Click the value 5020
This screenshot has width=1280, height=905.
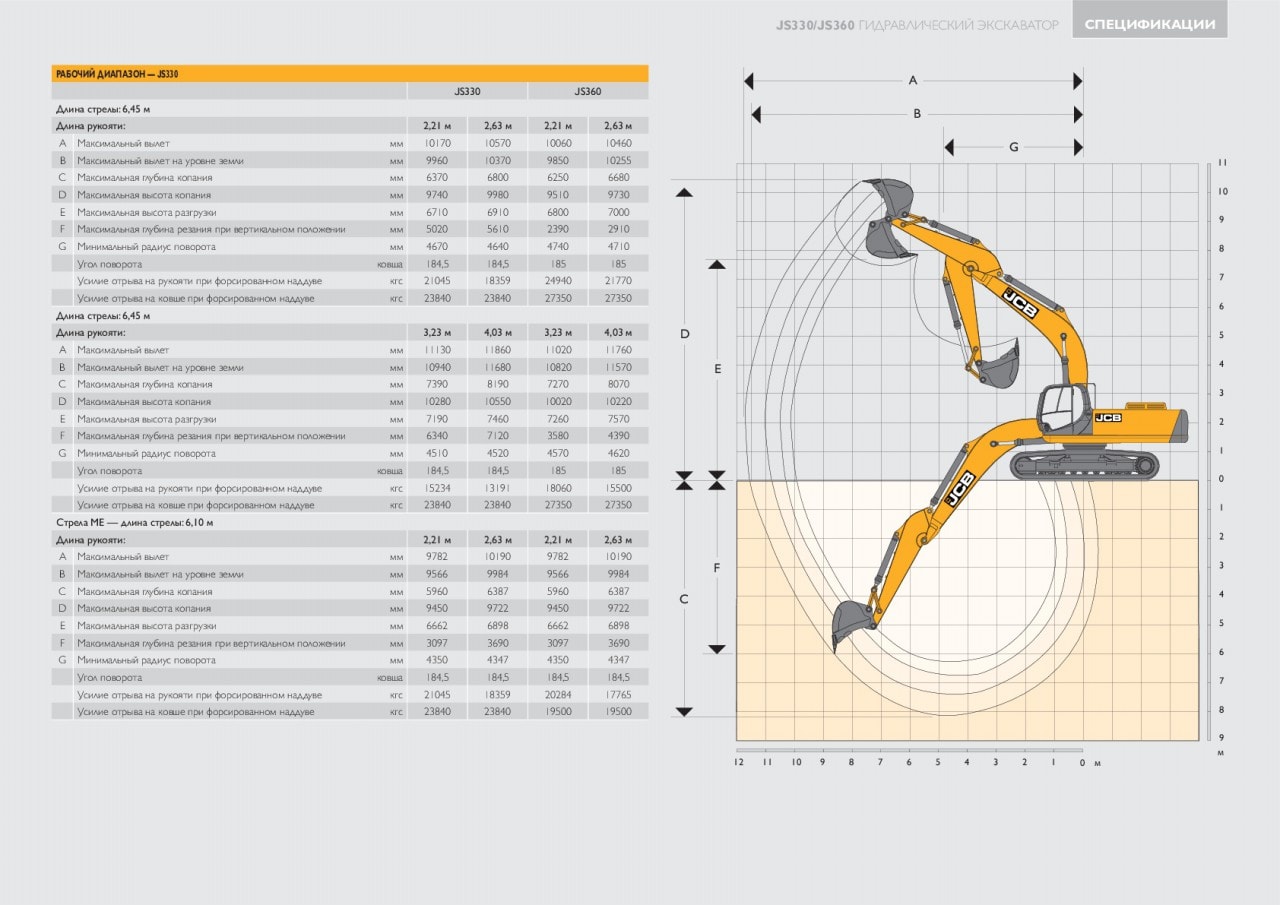pyautogui.click(x=437, y=229)
